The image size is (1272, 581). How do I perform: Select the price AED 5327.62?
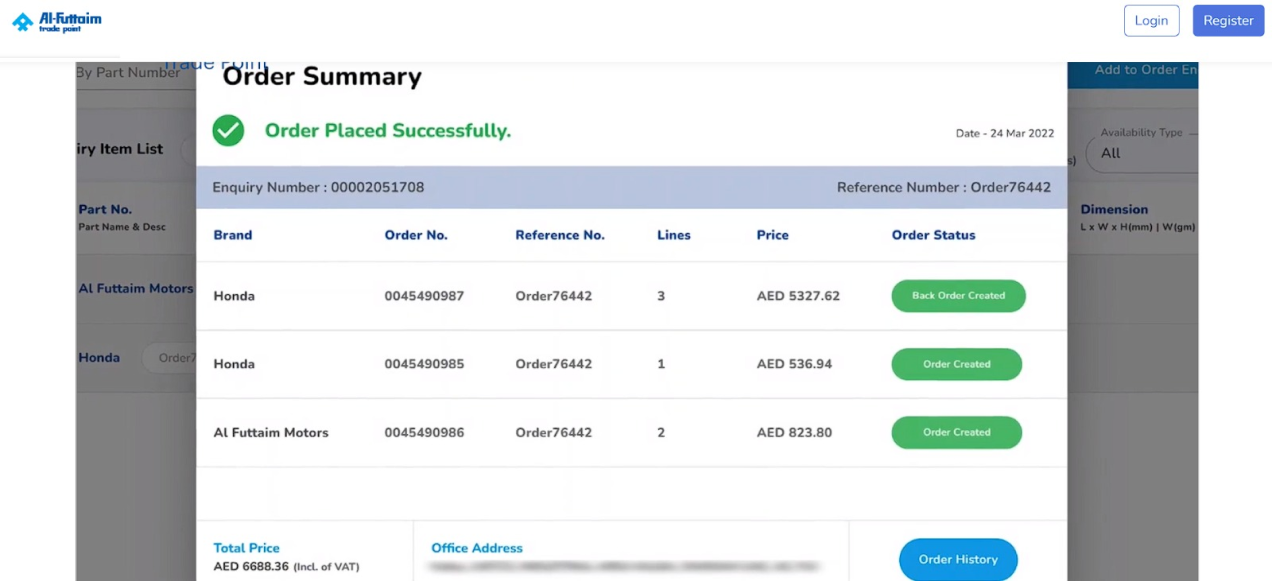coord(798,296)
